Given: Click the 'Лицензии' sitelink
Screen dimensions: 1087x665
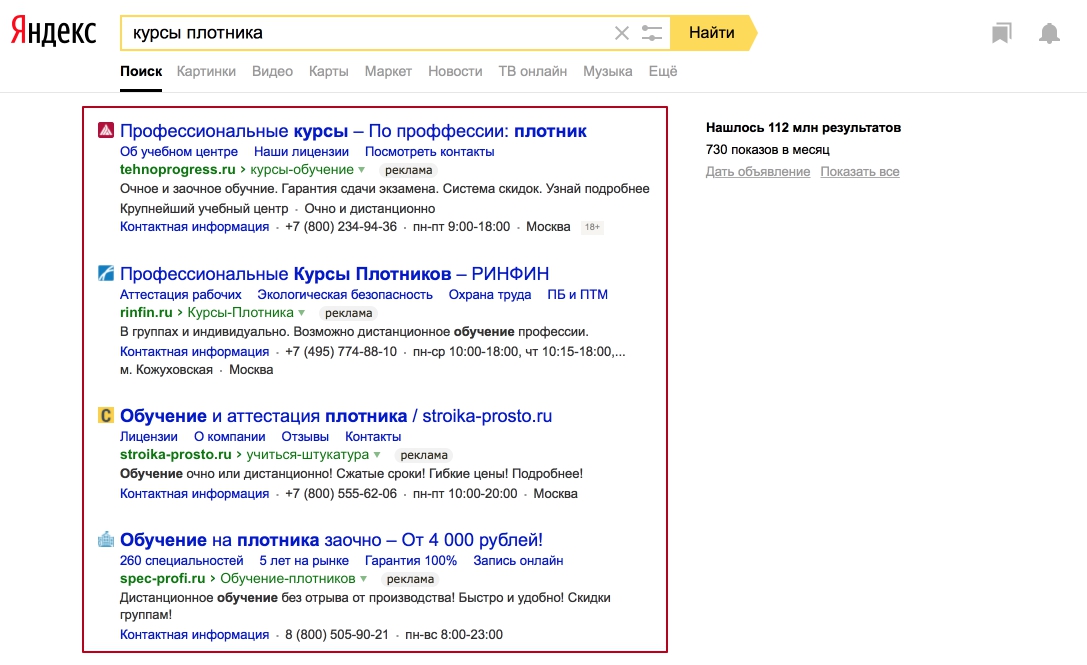Looking at the screenshot, I should [148, 436].
